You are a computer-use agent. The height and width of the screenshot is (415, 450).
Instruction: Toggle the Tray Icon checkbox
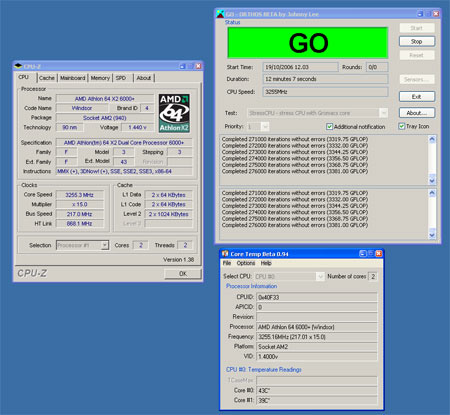[x=402, y=126]
